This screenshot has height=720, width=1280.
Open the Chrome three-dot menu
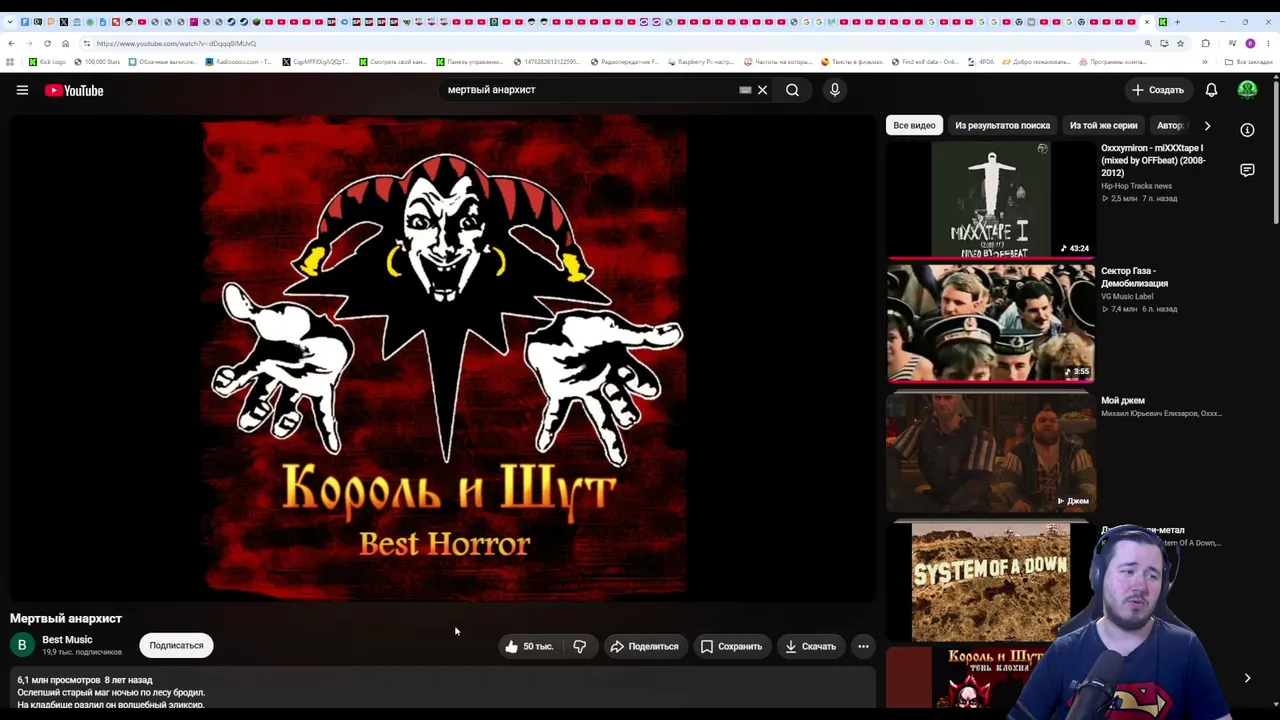coord(1267,43)
